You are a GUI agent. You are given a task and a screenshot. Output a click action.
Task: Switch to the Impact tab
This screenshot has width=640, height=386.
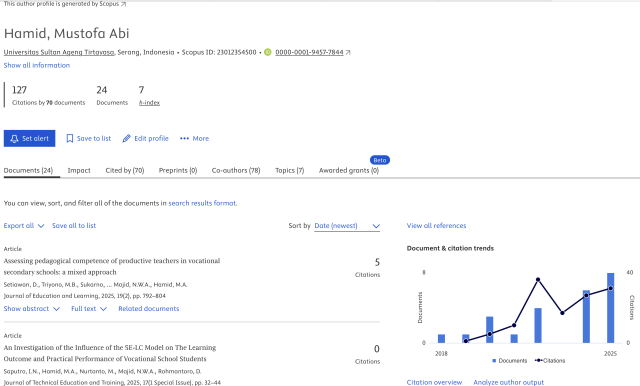point(79,171)
